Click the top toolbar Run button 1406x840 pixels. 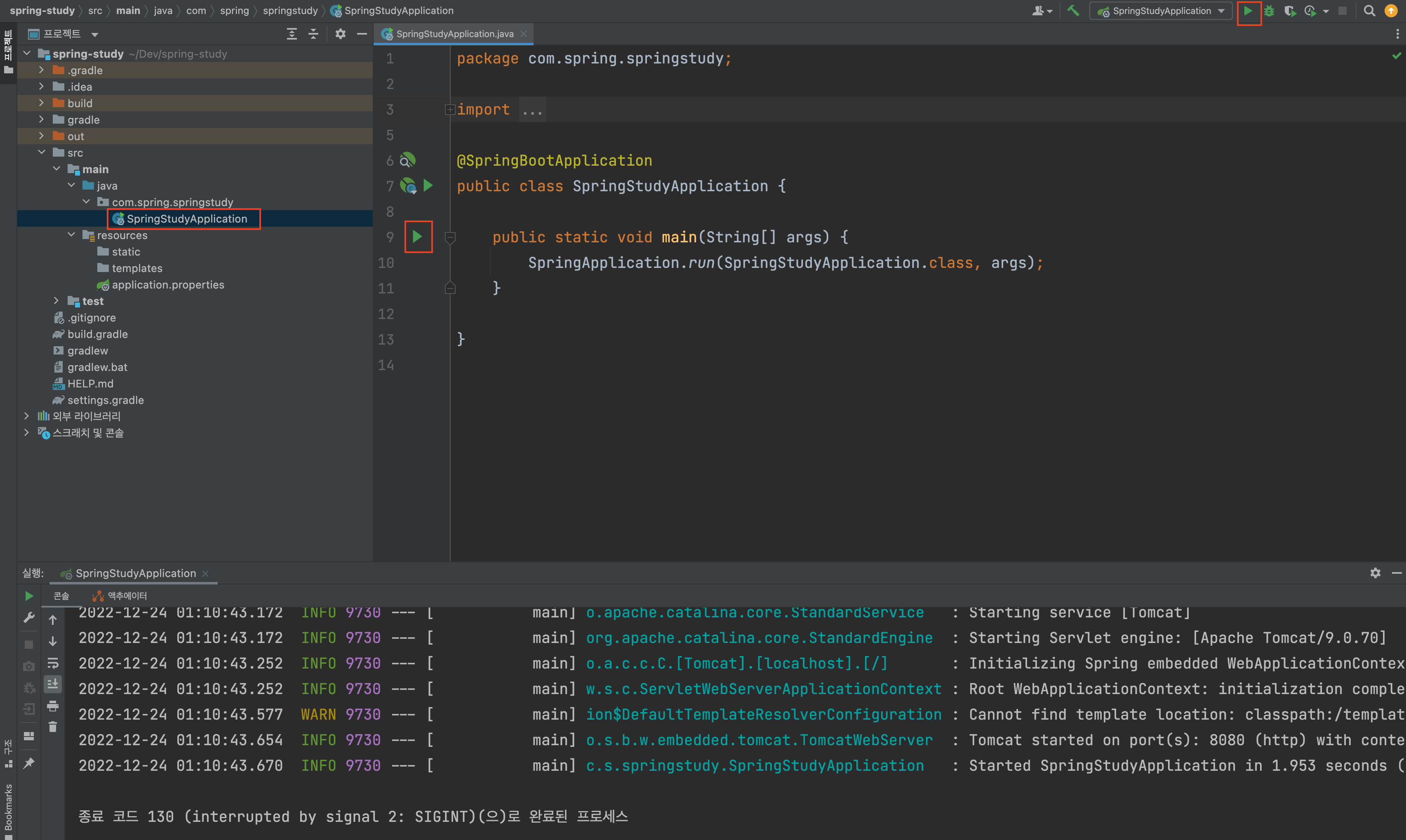tap(1247, 11)
